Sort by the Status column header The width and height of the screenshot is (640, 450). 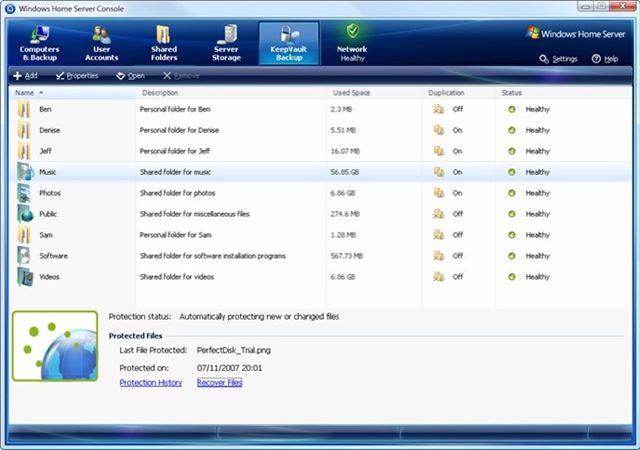563,93
